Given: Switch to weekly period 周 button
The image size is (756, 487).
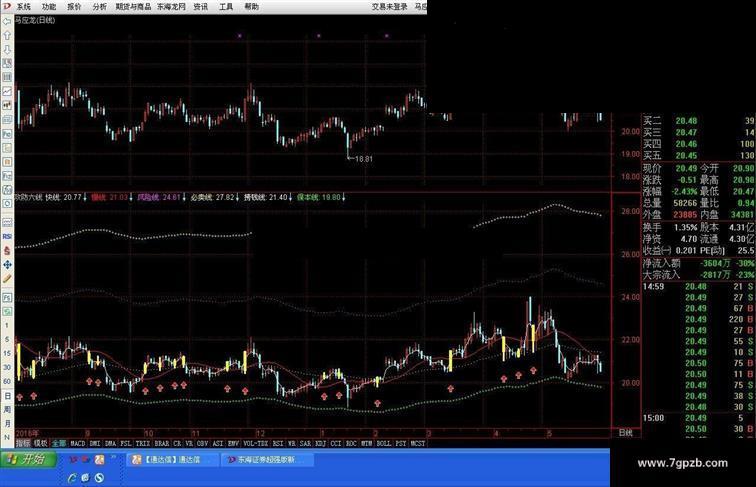Looking at the screenshot, I should click(x=7, y=409).
